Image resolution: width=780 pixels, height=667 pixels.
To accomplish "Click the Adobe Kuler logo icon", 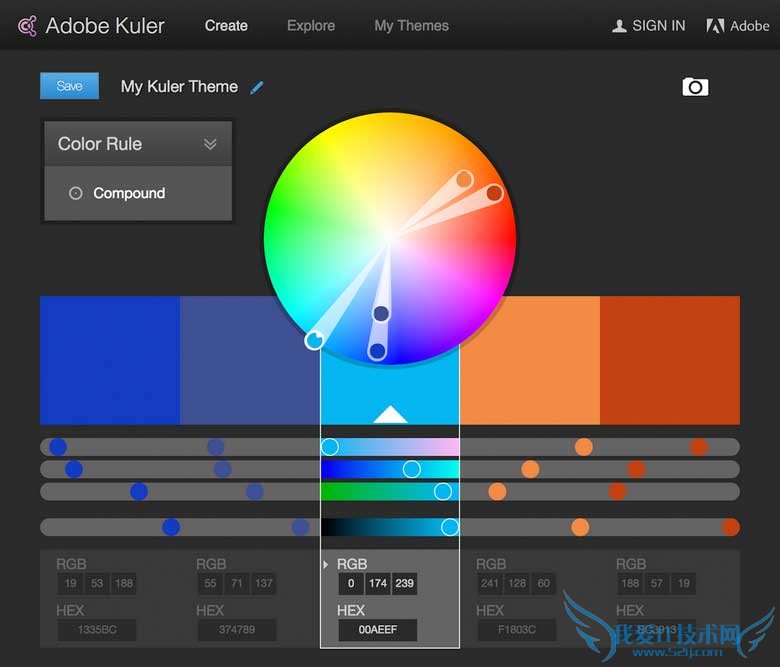I will pos(27,26).
